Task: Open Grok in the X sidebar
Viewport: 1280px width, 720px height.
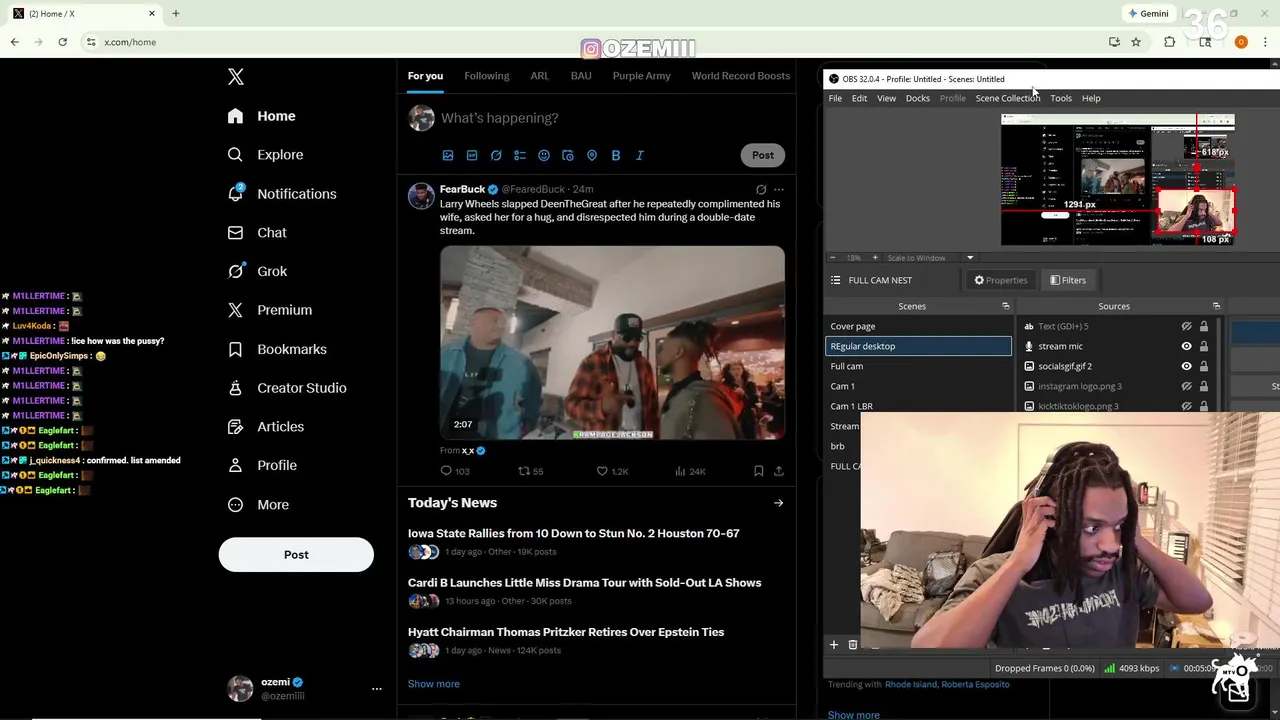Action: point(257,271)
